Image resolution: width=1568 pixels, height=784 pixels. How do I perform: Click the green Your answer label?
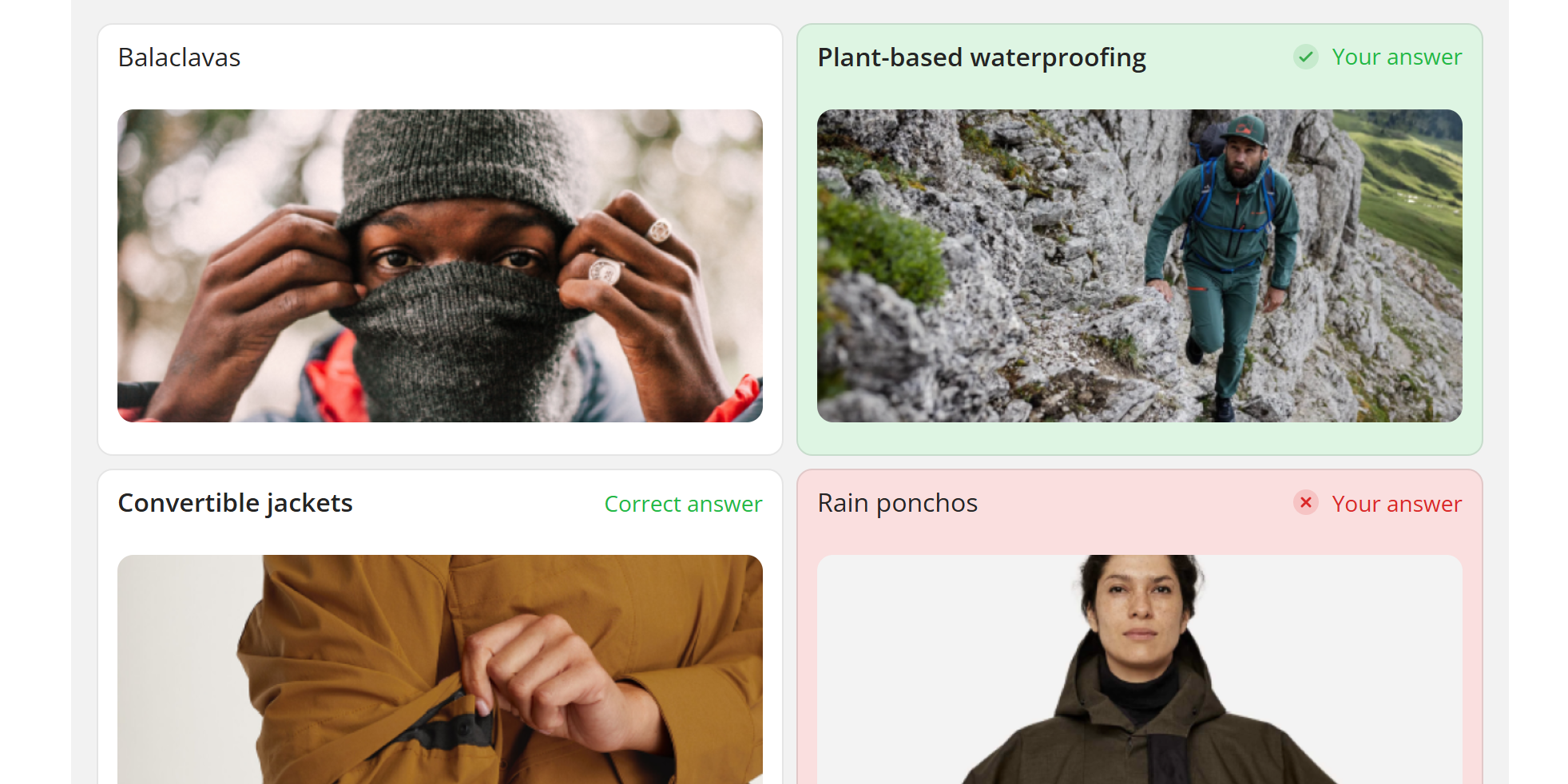1396,57
